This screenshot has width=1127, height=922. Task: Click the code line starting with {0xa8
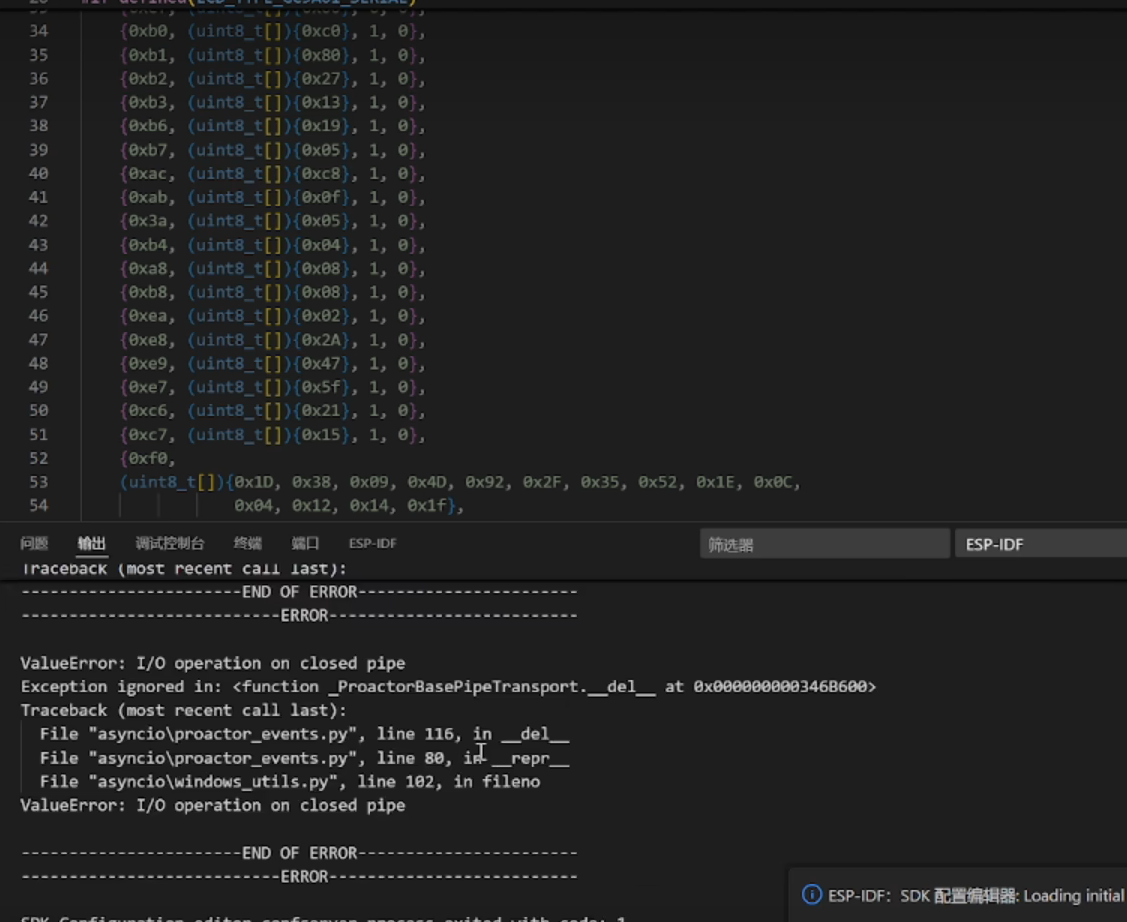coord(272,268)
